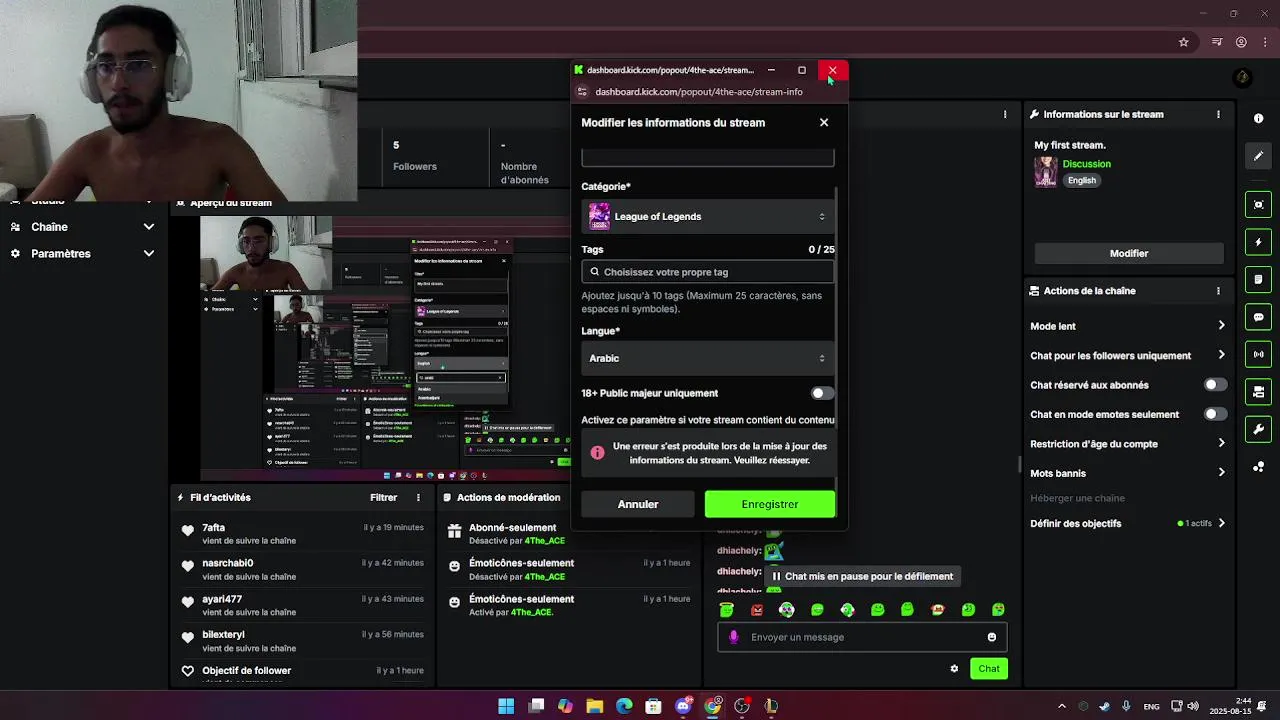The image size is (1280, 720).
Task: Click the volume icon in the system tray
Action: [1195, 706]
